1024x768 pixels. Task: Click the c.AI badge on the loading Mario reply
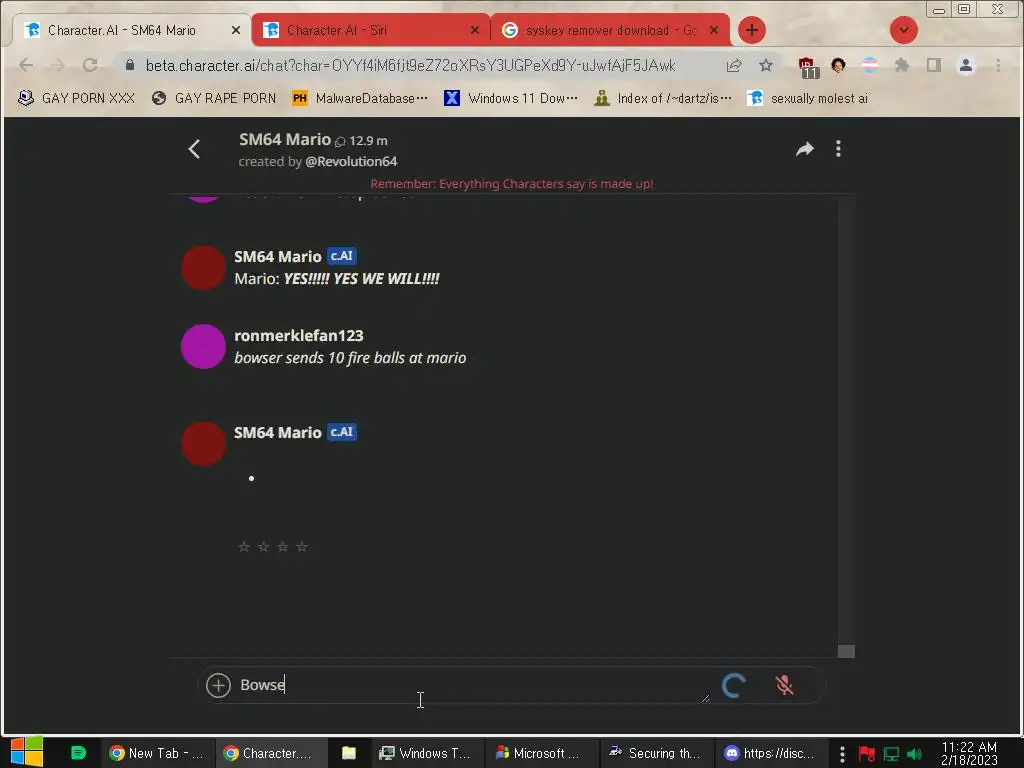(342, 432)
